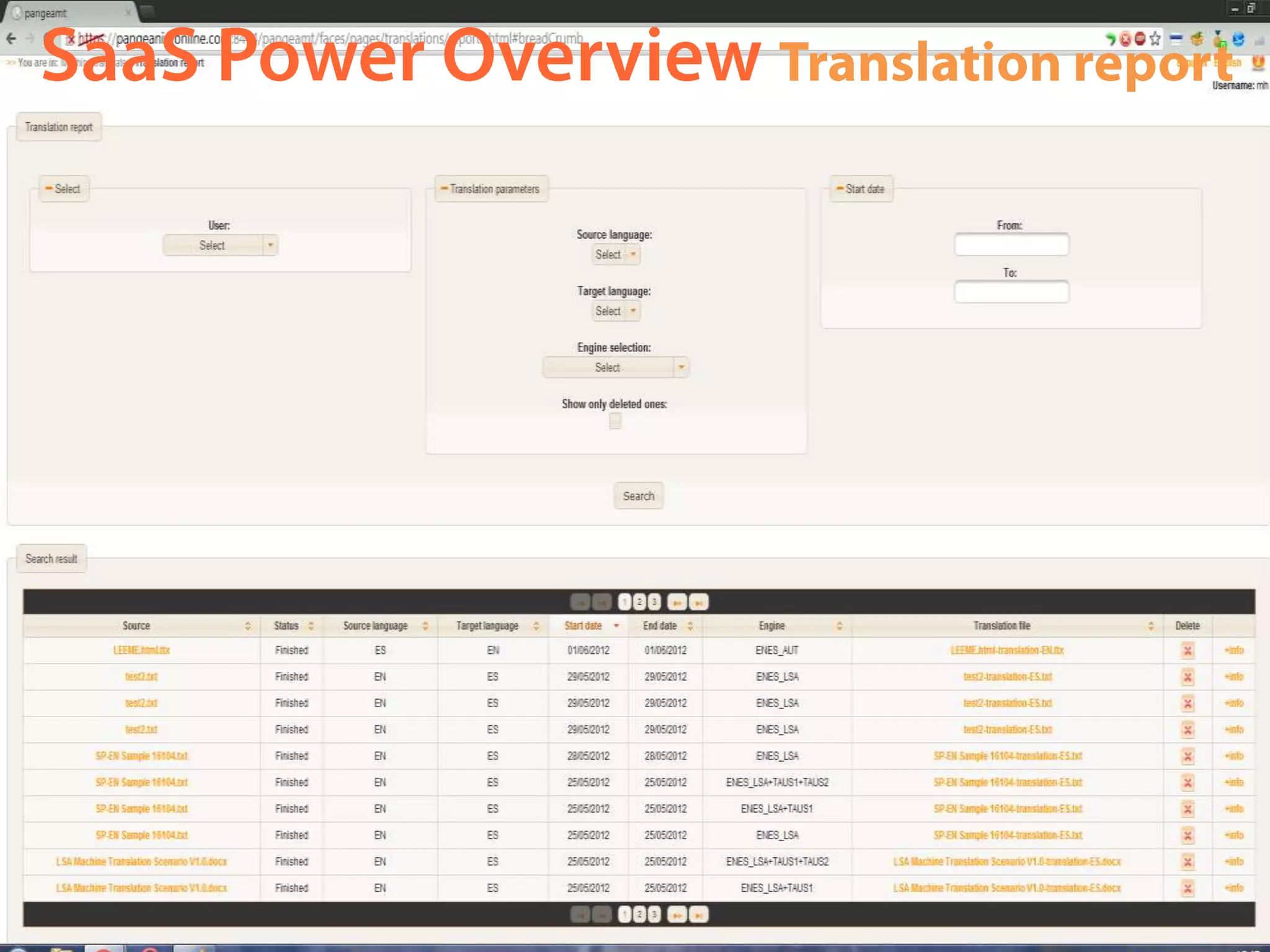The height and width of the screenshot is (952, 1270).
Task: Sort table by Source column arrows
Action: [x=247, y=626]
